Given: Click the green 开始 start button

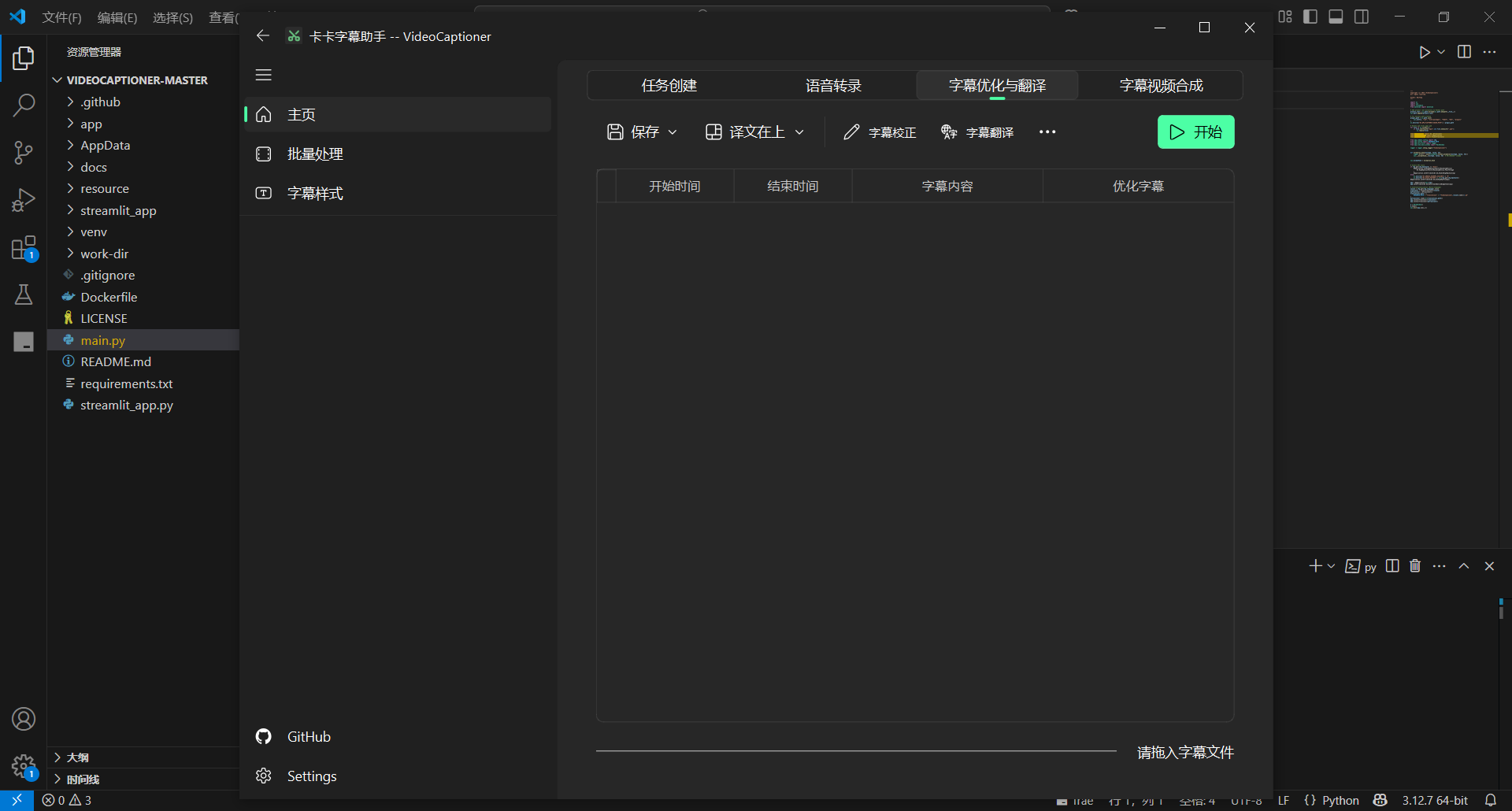Looking at the screenshot, I should point(1195,131).
